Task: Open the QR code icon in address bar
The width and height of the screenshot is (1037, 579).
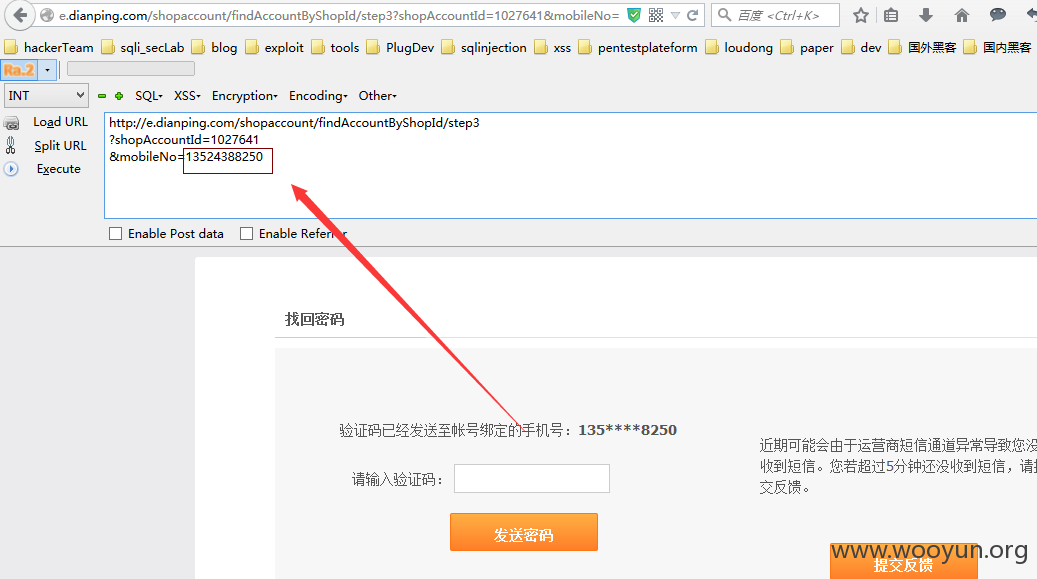Action: 656,15
